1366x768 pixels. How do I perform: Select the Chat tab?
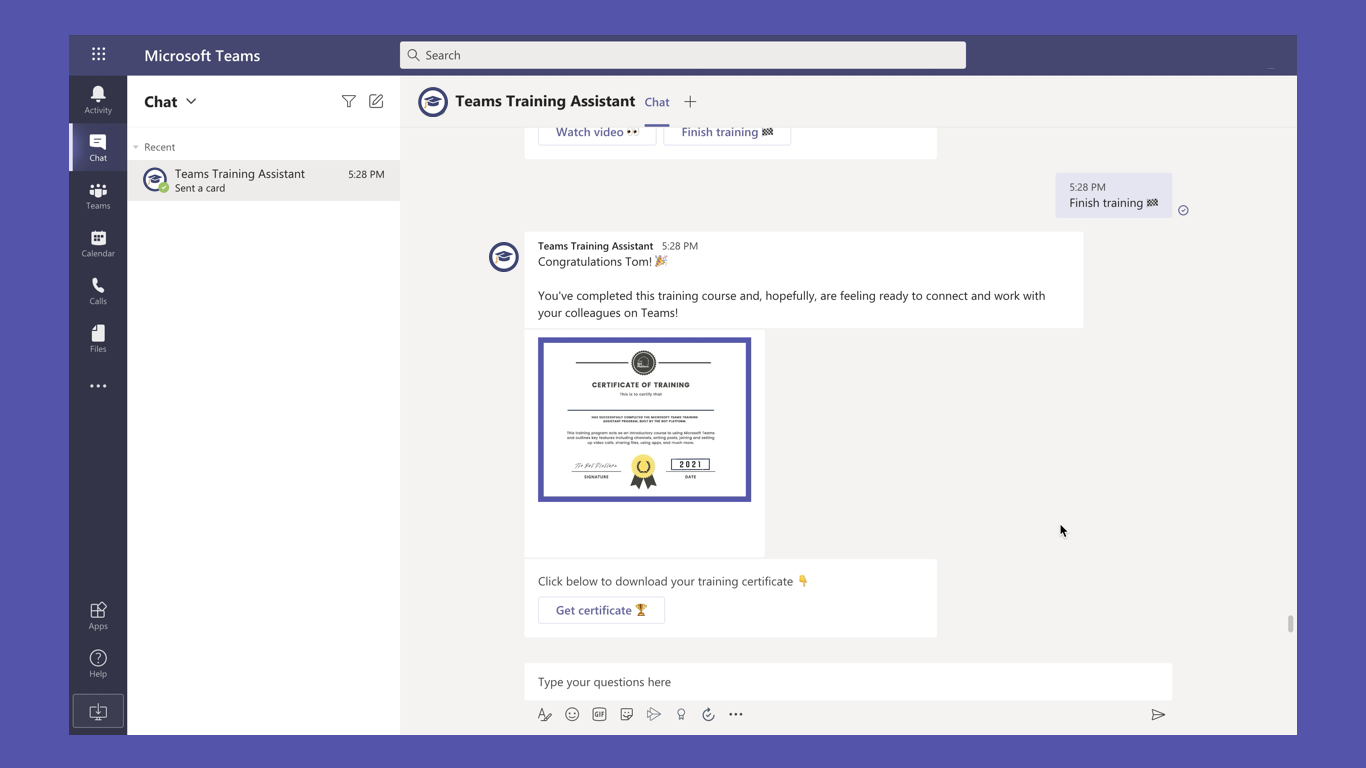coord(657,102)
